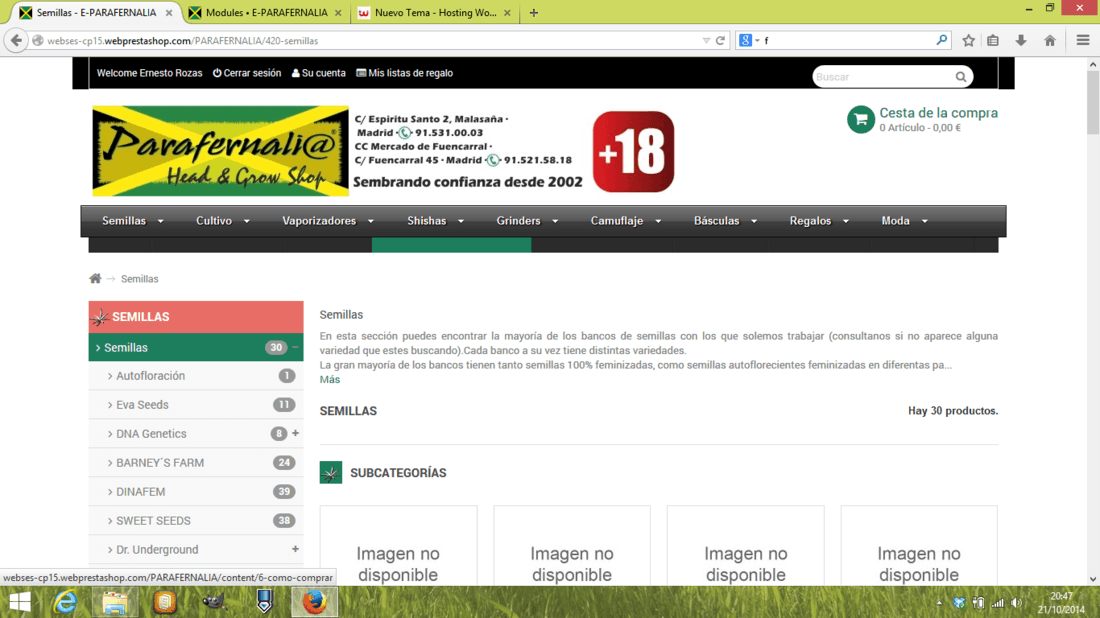Screen dimensions: 1100x618
Task: Open the Firefox downloads arrow
Action: [x=1021, y=41]
